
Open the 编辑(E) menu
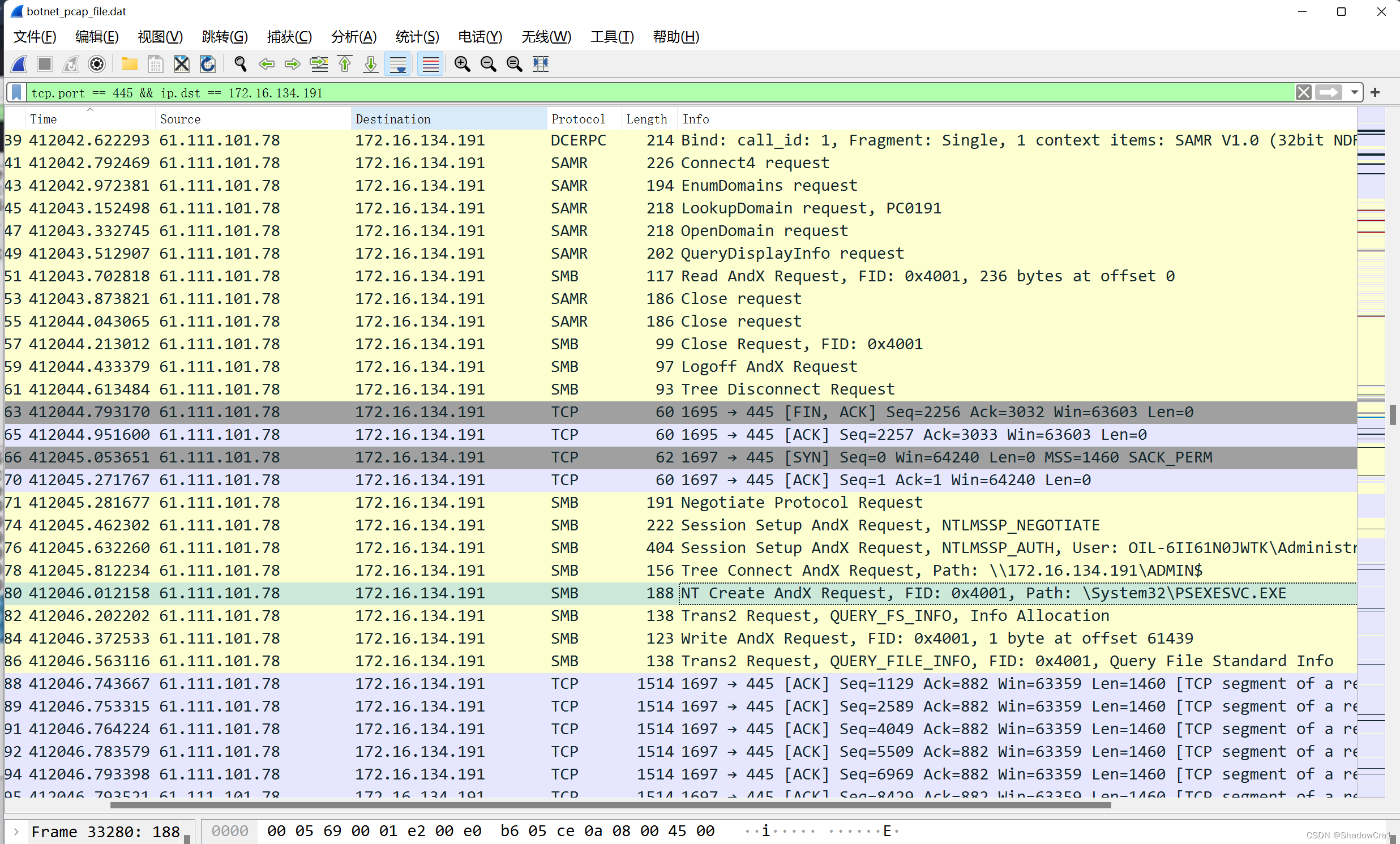point(97,37)
